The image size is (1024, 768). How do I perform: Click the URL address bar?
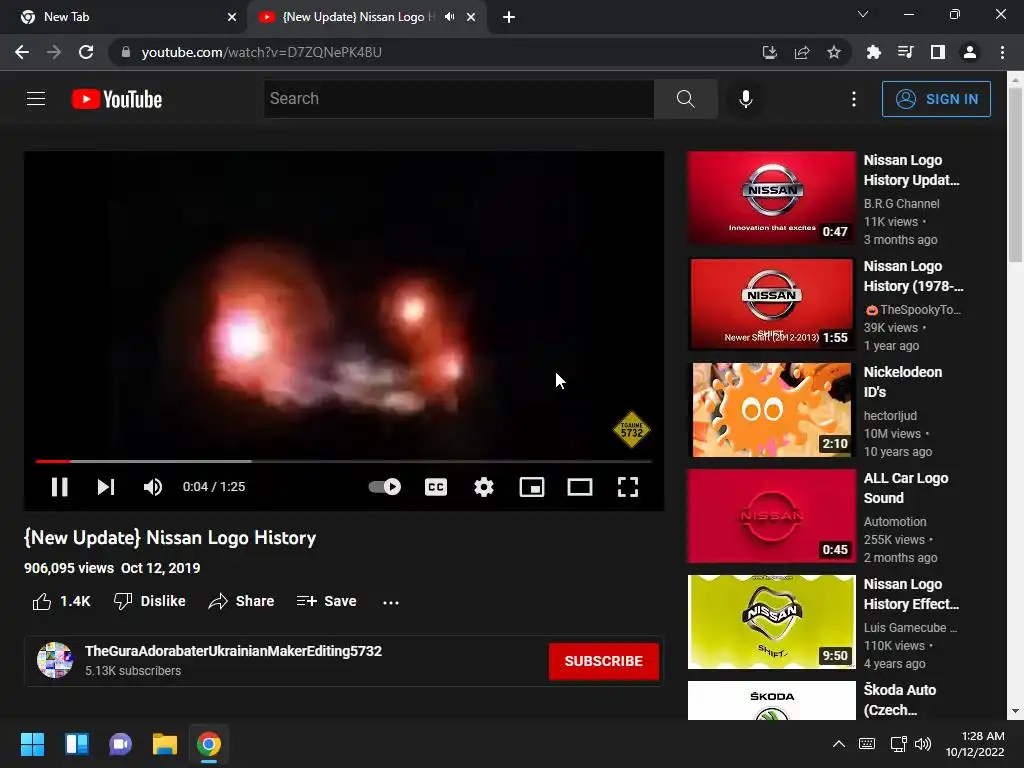click(431, 52)
